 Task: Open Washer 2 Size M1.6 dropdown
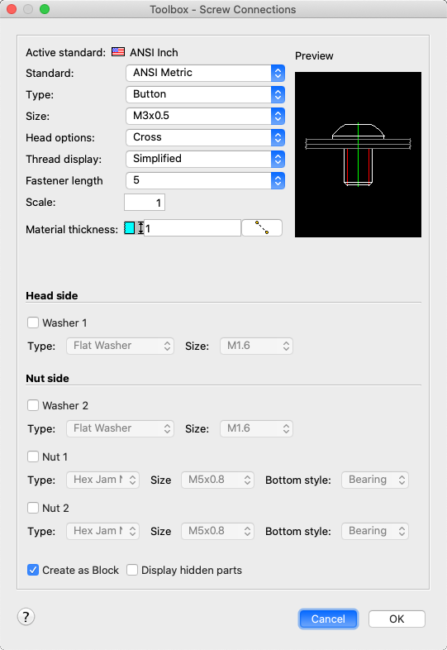(x=256, y=428)
